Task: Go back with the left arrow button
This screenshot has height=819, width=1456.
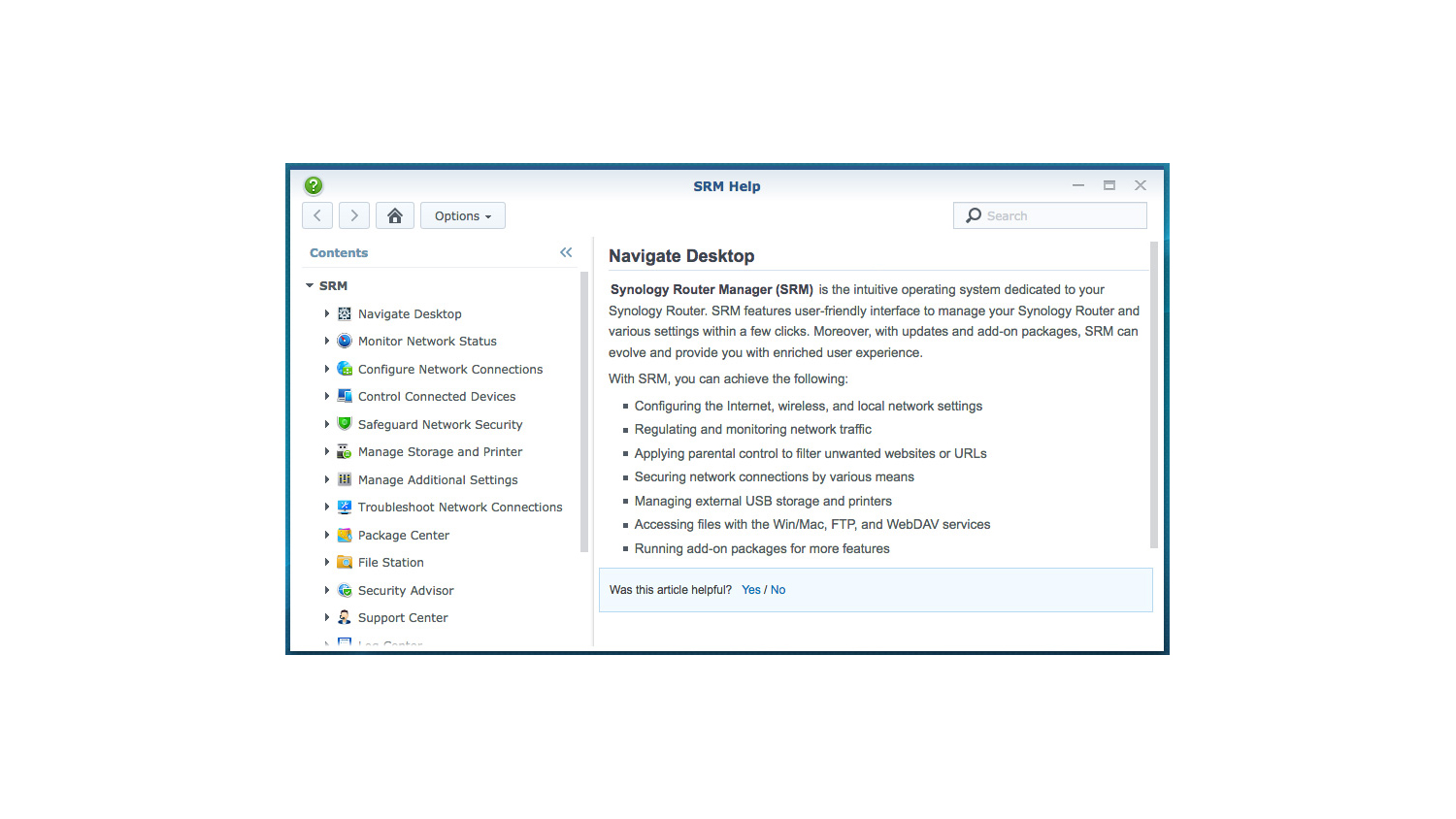Action: (x=317, y=215)
